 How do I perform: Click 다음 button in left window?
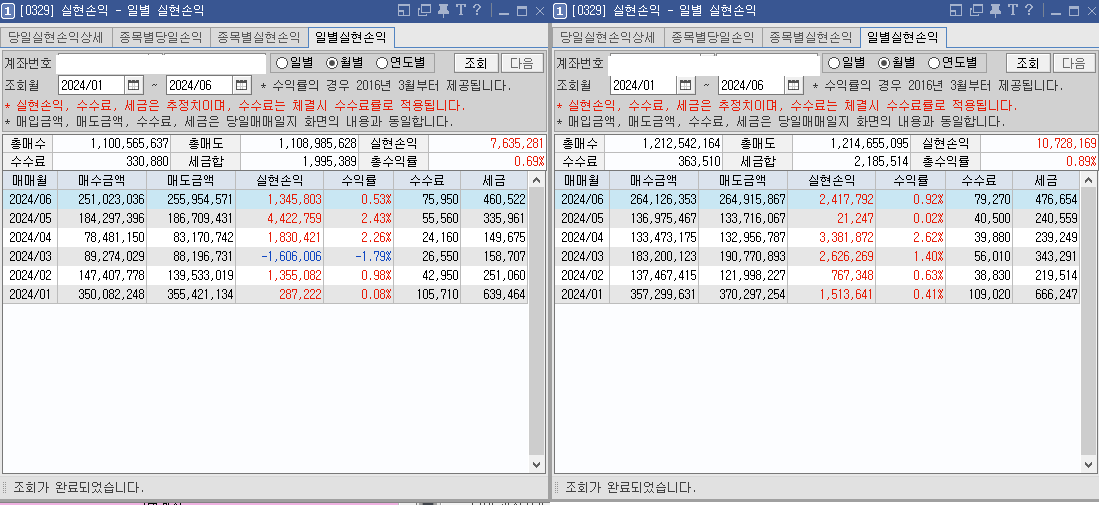[522, 63]
